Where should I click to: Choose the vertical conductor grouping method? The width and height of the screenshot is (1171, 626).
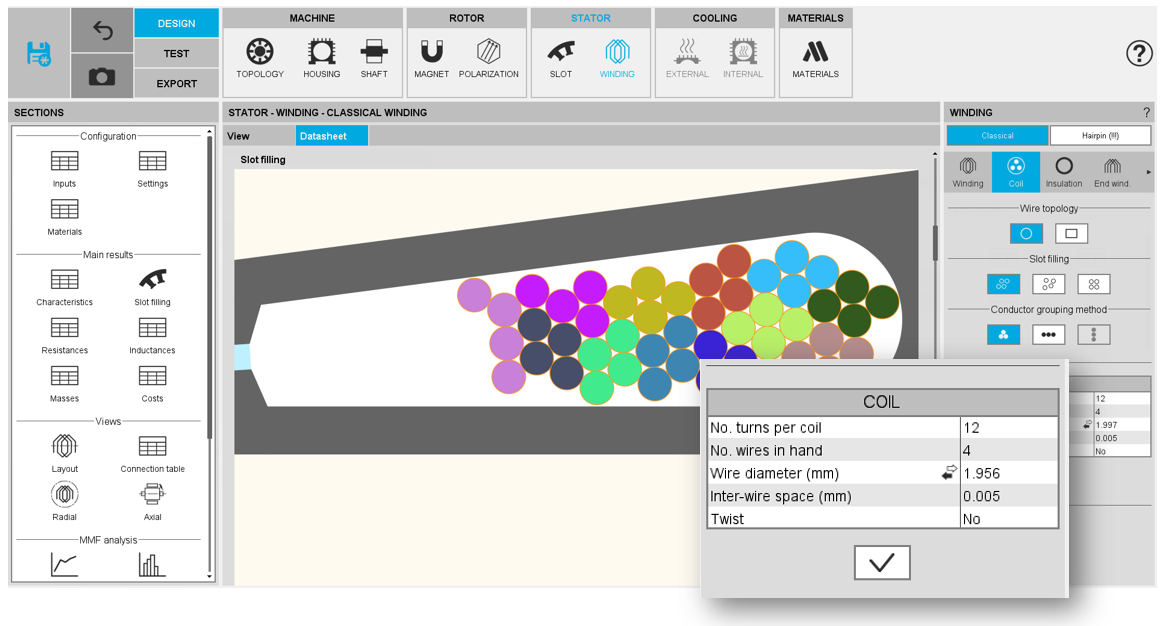click(1093, 335)
